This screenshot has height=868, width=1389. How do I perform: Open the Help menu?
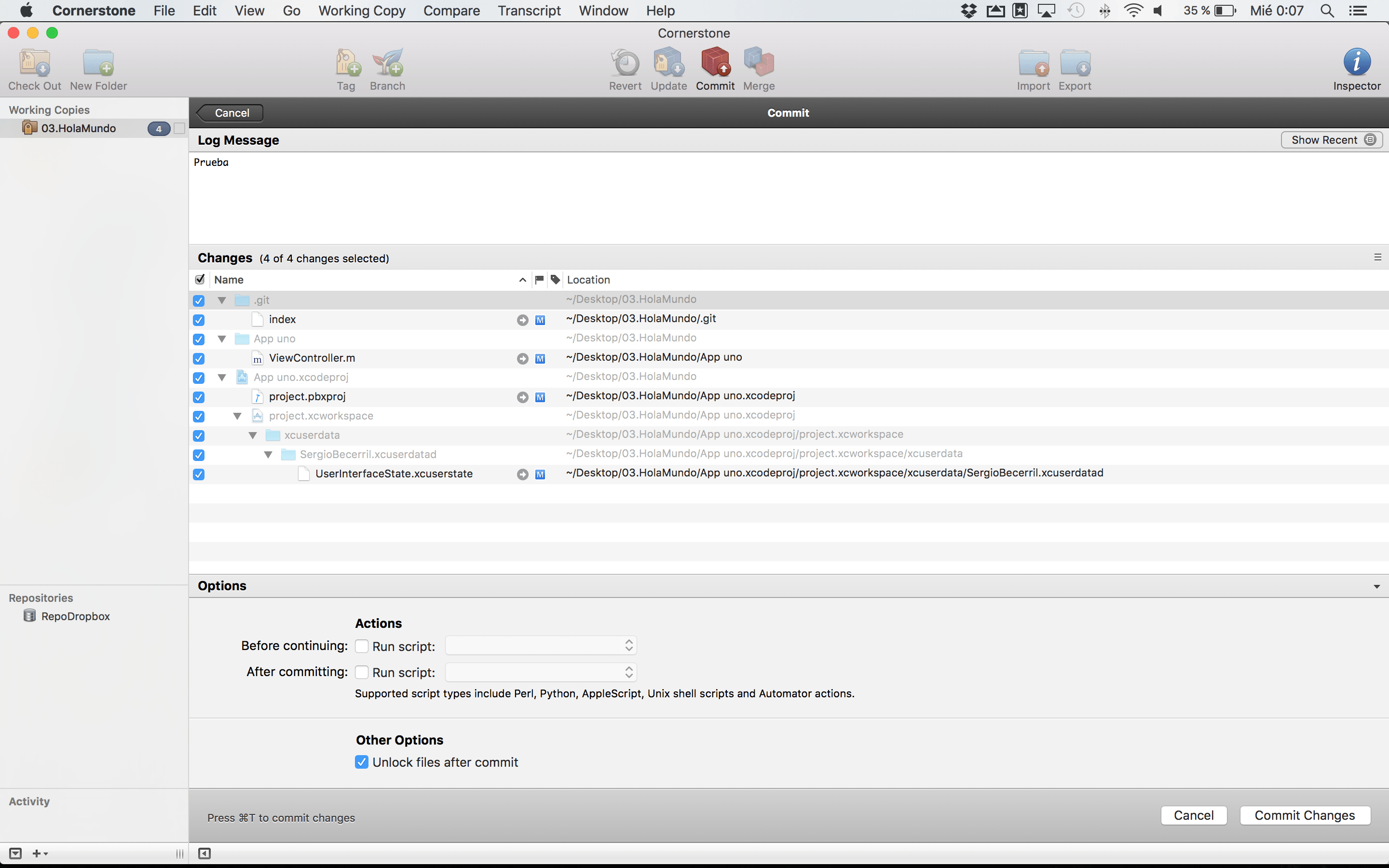click(661, 10)
